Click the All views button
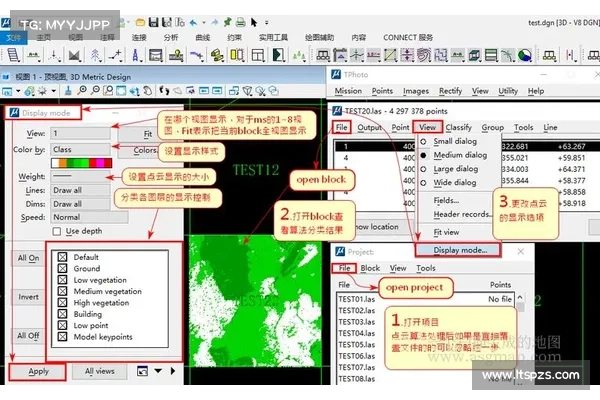 99,371
